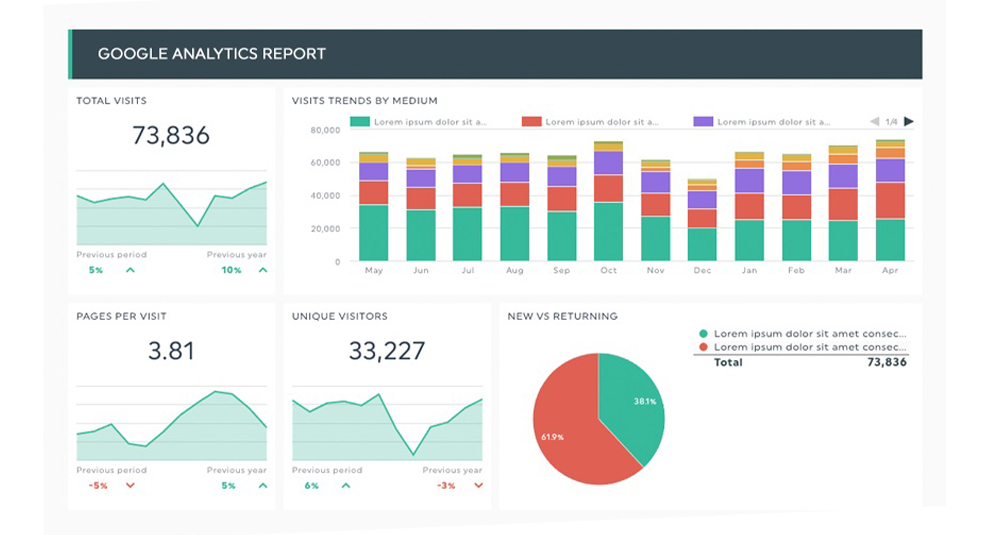This screenshot has height=535, width=1000.
Task: Click the Pages Per Visit sparkline chart
Action: [x=172, y=423]
